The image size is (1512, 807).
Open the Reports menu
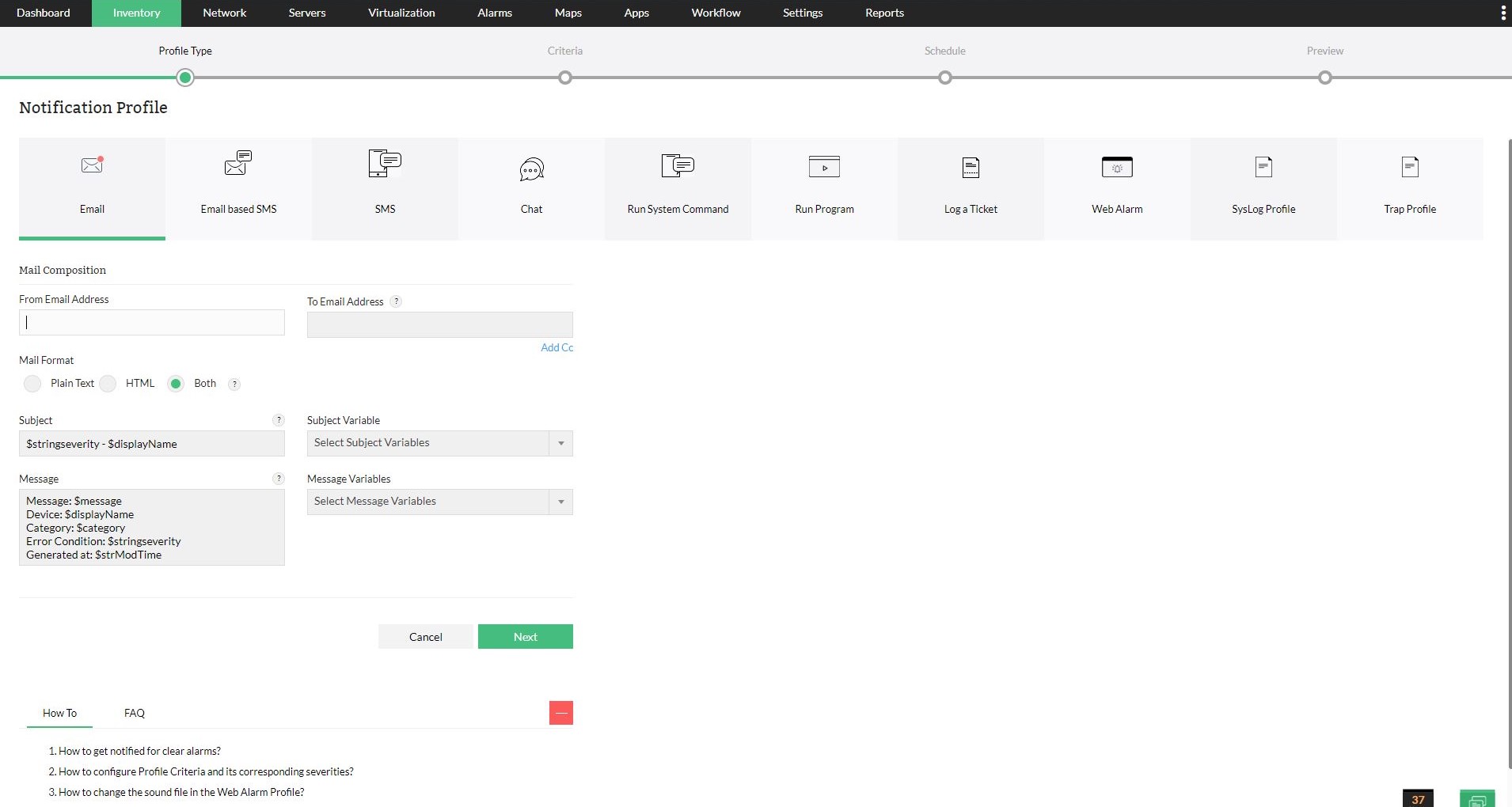click(884, 13)
